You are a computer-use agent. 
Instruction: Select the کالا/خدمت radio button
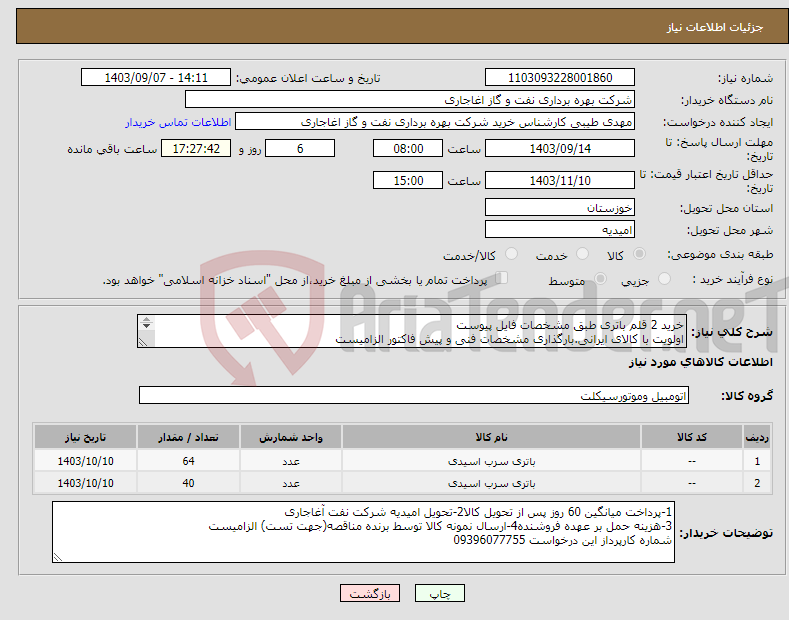pos(511,254)
